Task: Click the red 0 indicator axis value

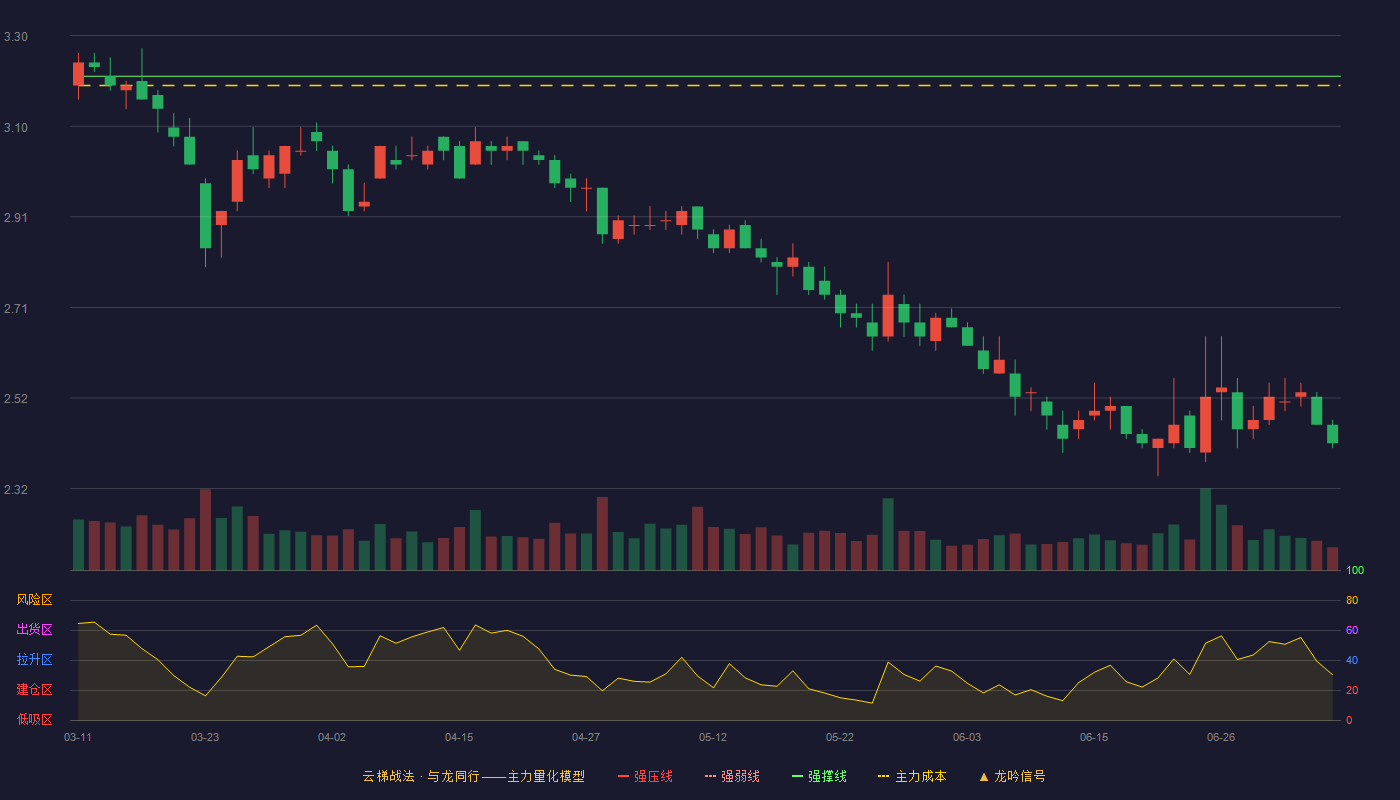Action: point(1349,720)
